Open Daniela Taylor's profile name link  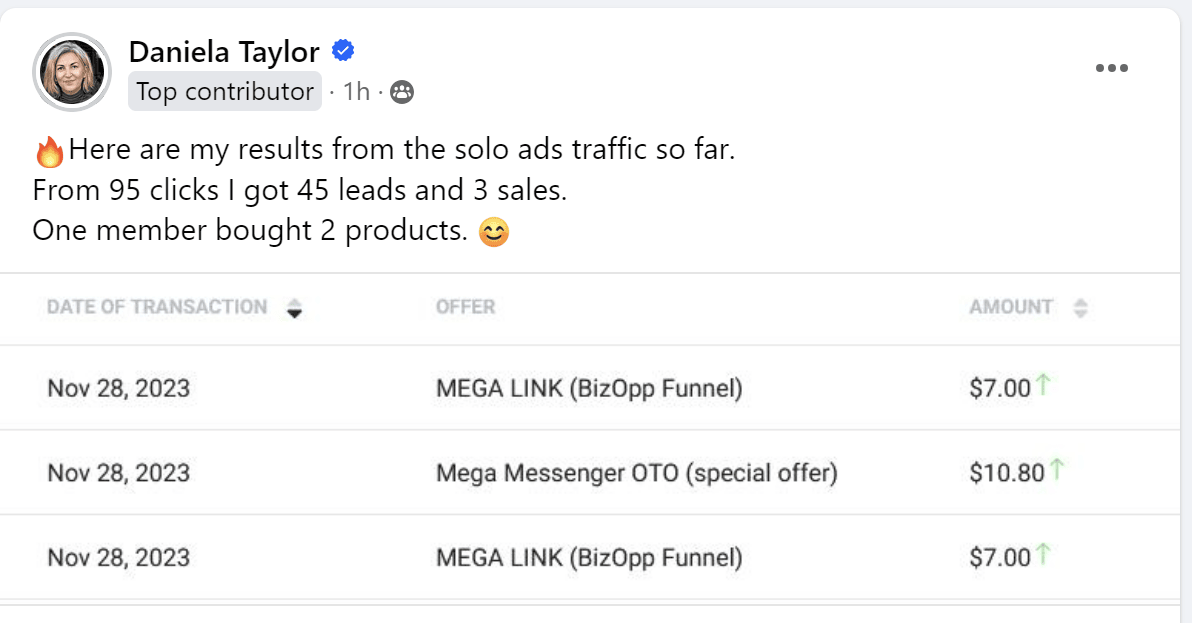tap(224, 51)
